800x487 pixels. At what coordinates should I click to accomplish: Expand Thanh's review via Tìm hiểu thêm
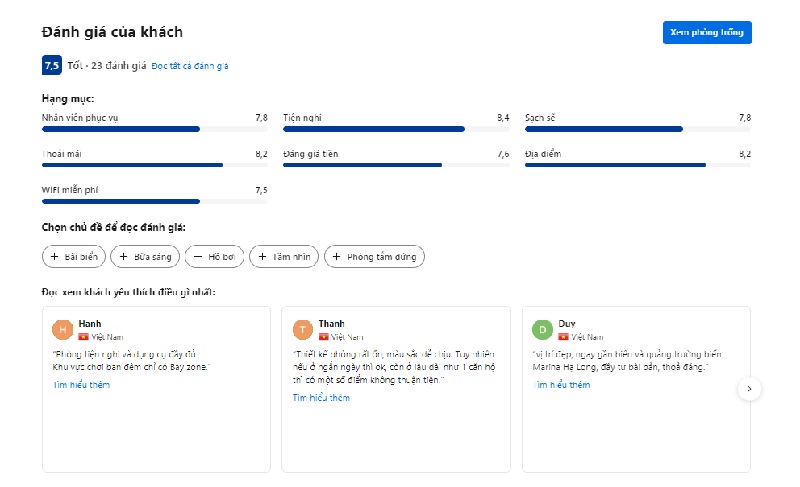(321, 397)
